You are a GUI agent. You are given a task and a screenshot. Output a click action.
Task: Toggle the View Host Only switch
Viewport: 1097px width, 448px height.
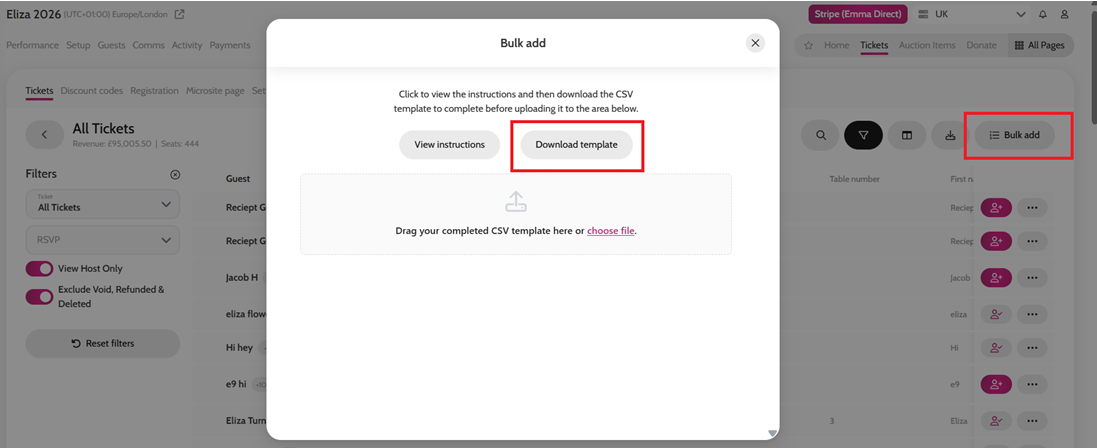click(x=39, y=269)
